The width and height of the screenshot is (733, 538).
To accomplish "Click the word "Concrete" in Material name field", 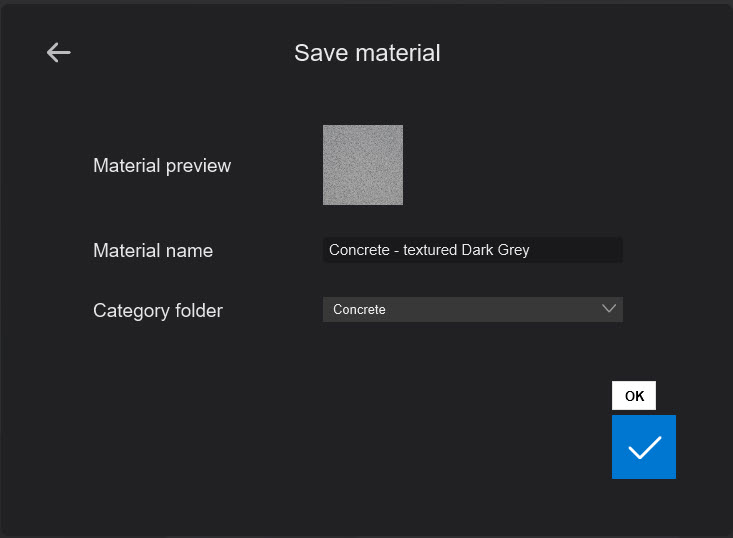I will (x=359, y=250).
